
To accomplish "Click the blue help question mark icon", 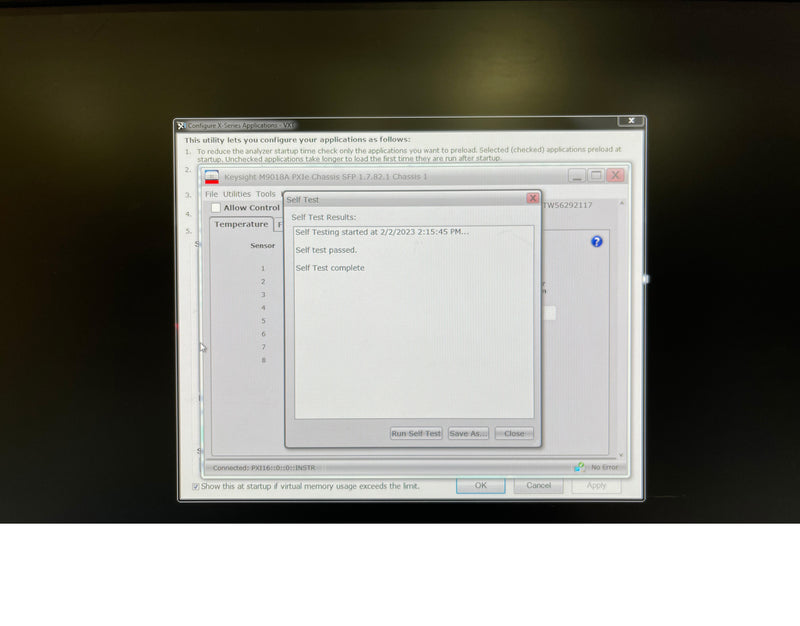I will click(x=597, y=242).
